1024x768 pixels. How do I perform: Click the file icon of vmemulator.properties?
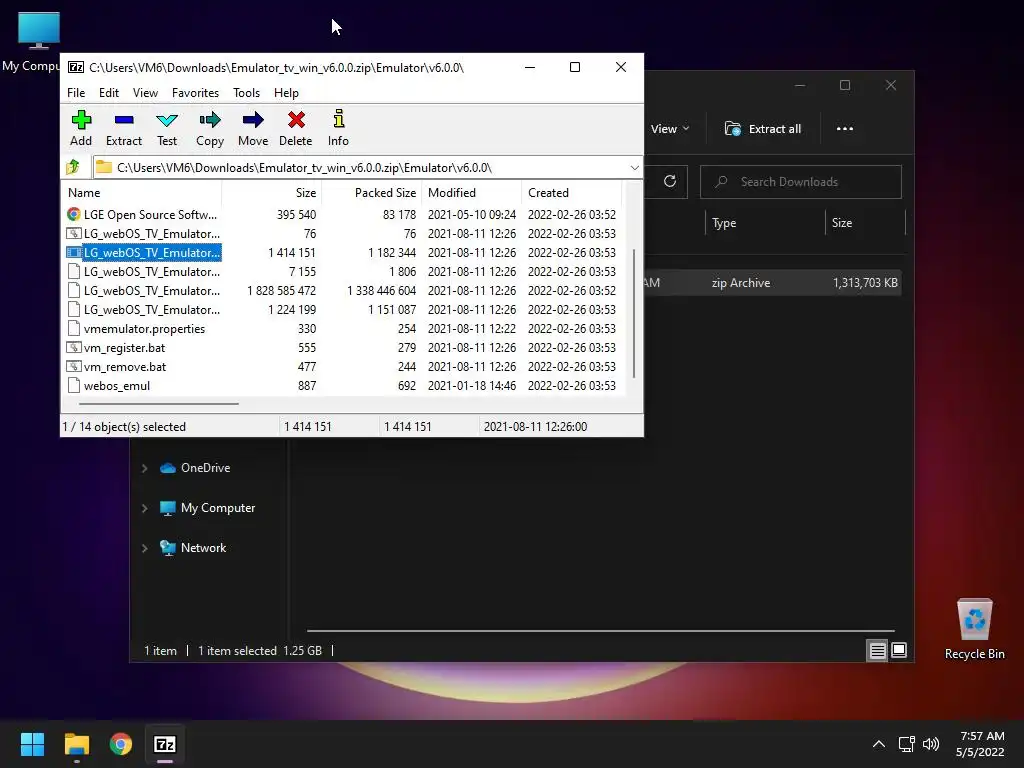(x=74, y=328)
